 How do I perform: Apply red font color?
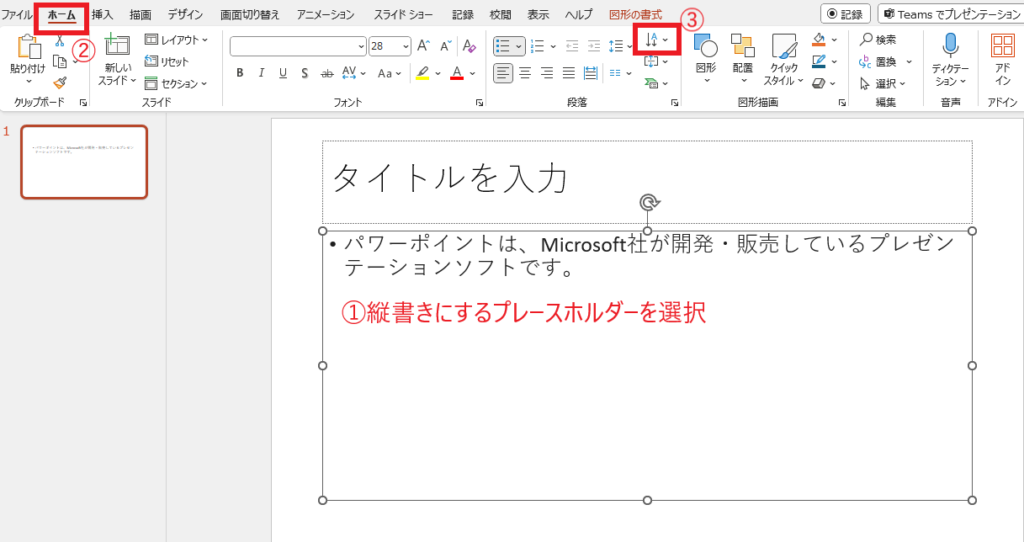click(457, 73)
